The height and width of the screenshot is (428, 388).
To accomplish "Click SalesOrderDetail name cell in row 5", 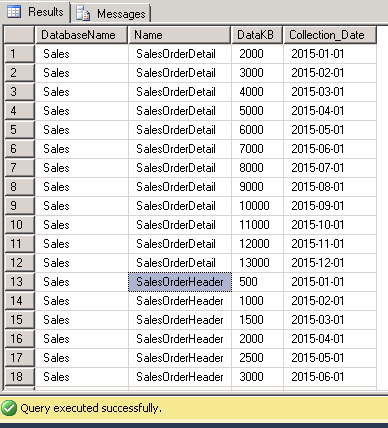I will [179, 130].
